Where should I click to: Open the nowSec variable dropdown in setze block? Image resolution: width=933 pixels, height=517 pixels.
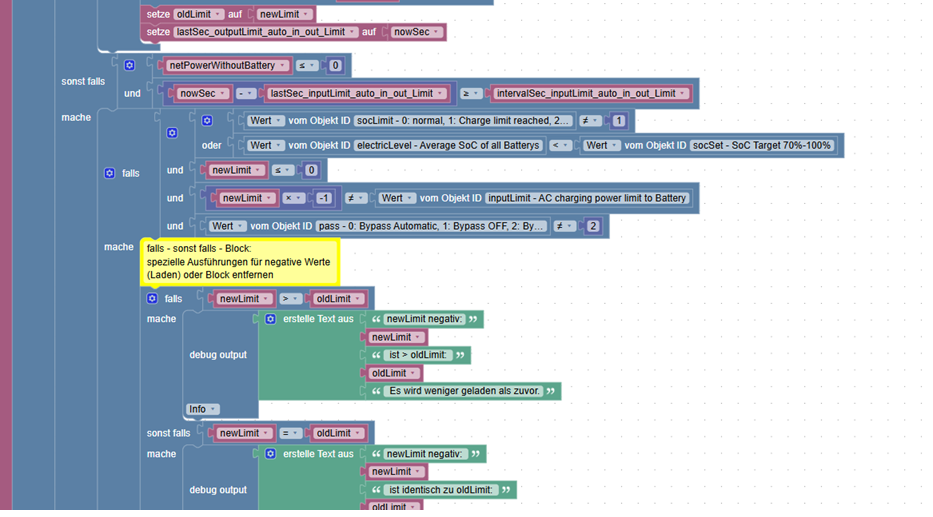416,32
